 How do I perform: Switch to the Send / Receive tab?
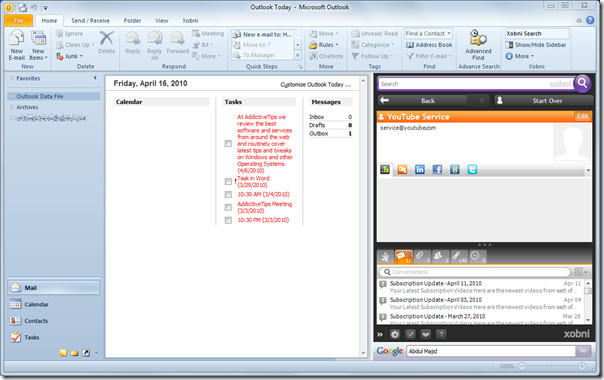(90, 20)
